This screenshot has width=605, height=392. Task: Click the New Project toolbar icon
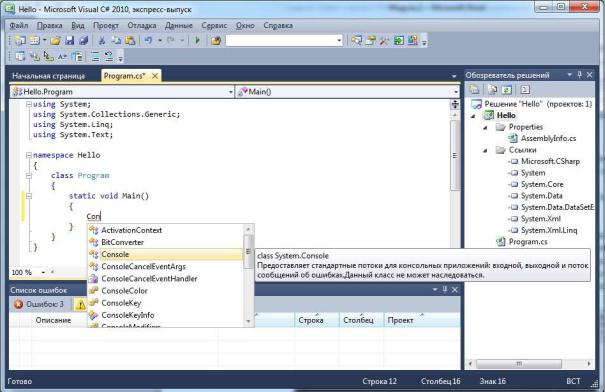coord(20,40)
